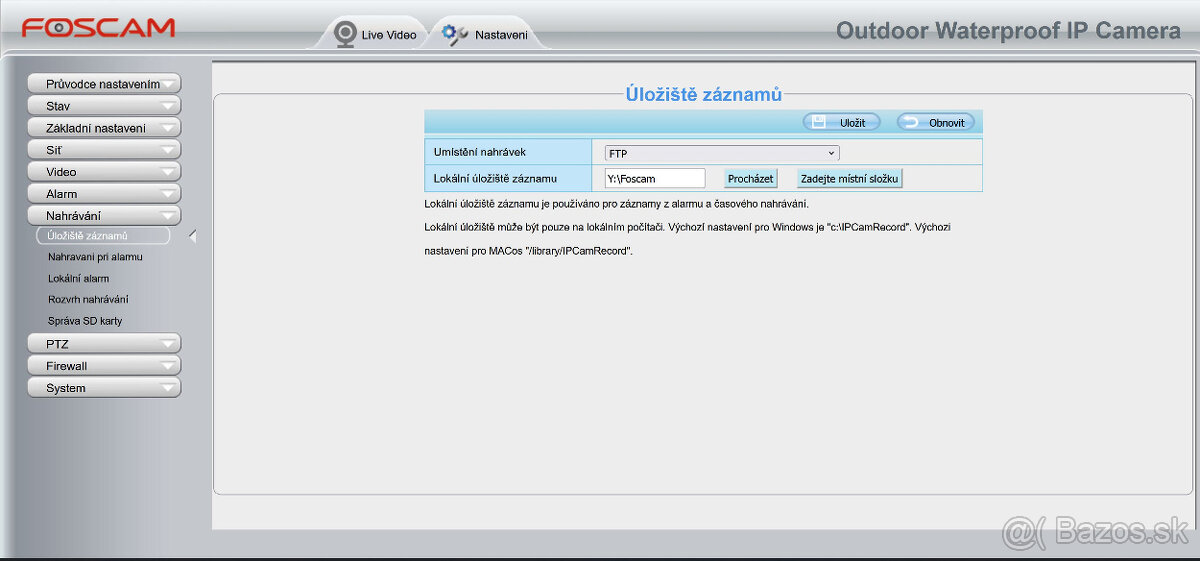Select Nahrávání při alarmu submenu item

(x=95, y=257)
